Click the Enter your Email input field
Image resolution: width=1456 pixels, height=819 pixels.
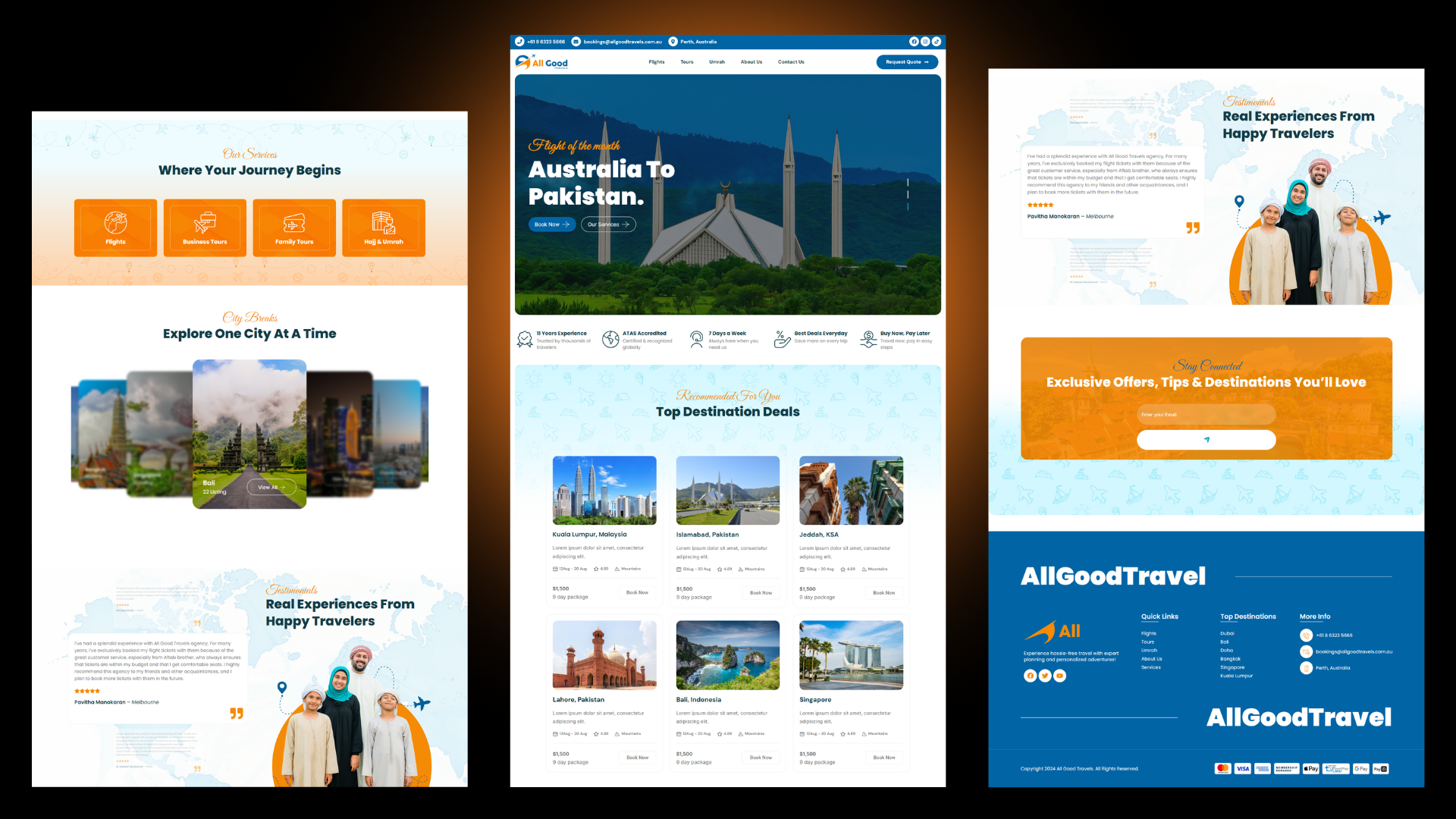coord(1207,415)
